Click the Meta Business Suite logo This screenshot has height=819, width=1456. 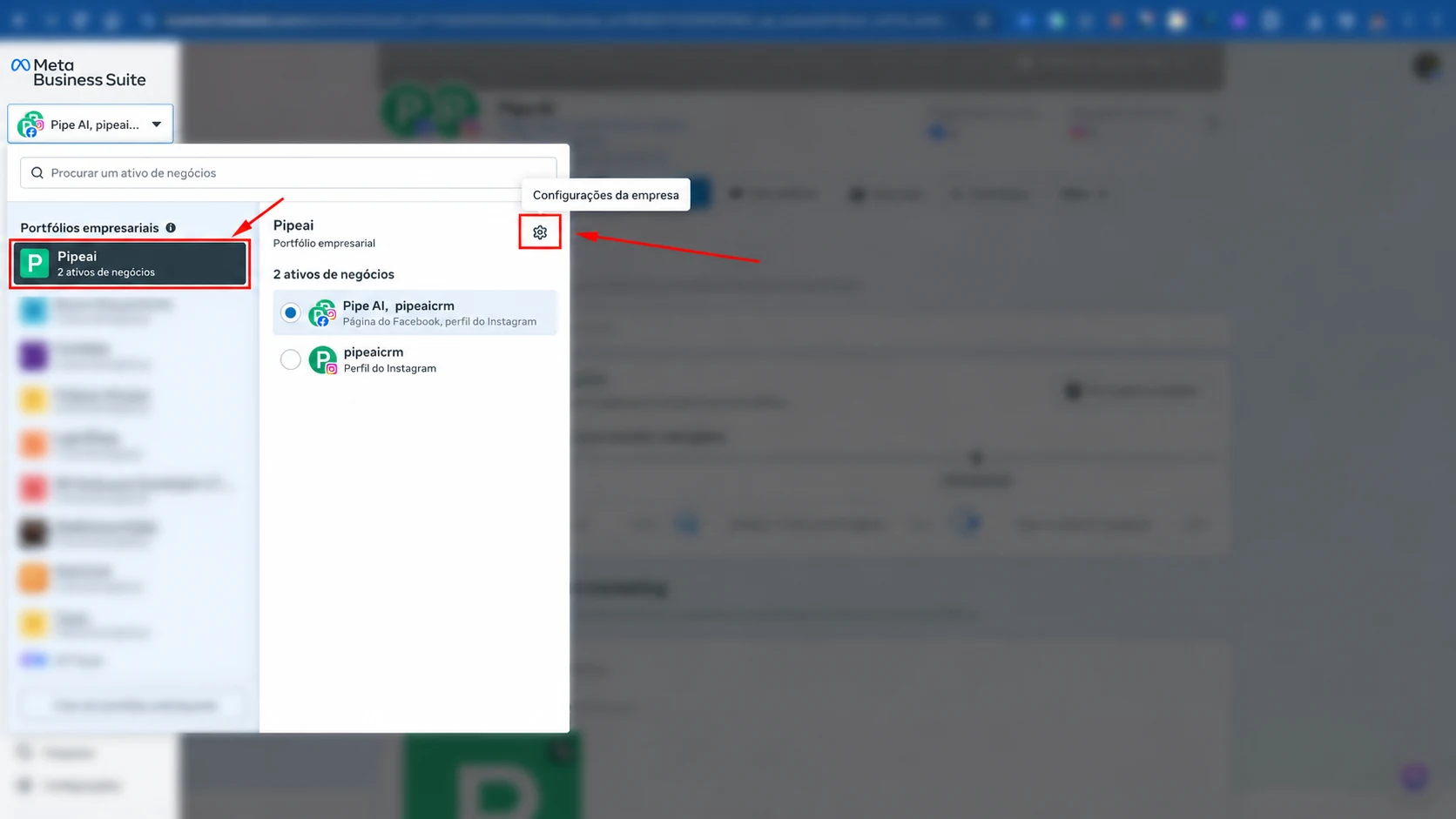coord(78,72)
